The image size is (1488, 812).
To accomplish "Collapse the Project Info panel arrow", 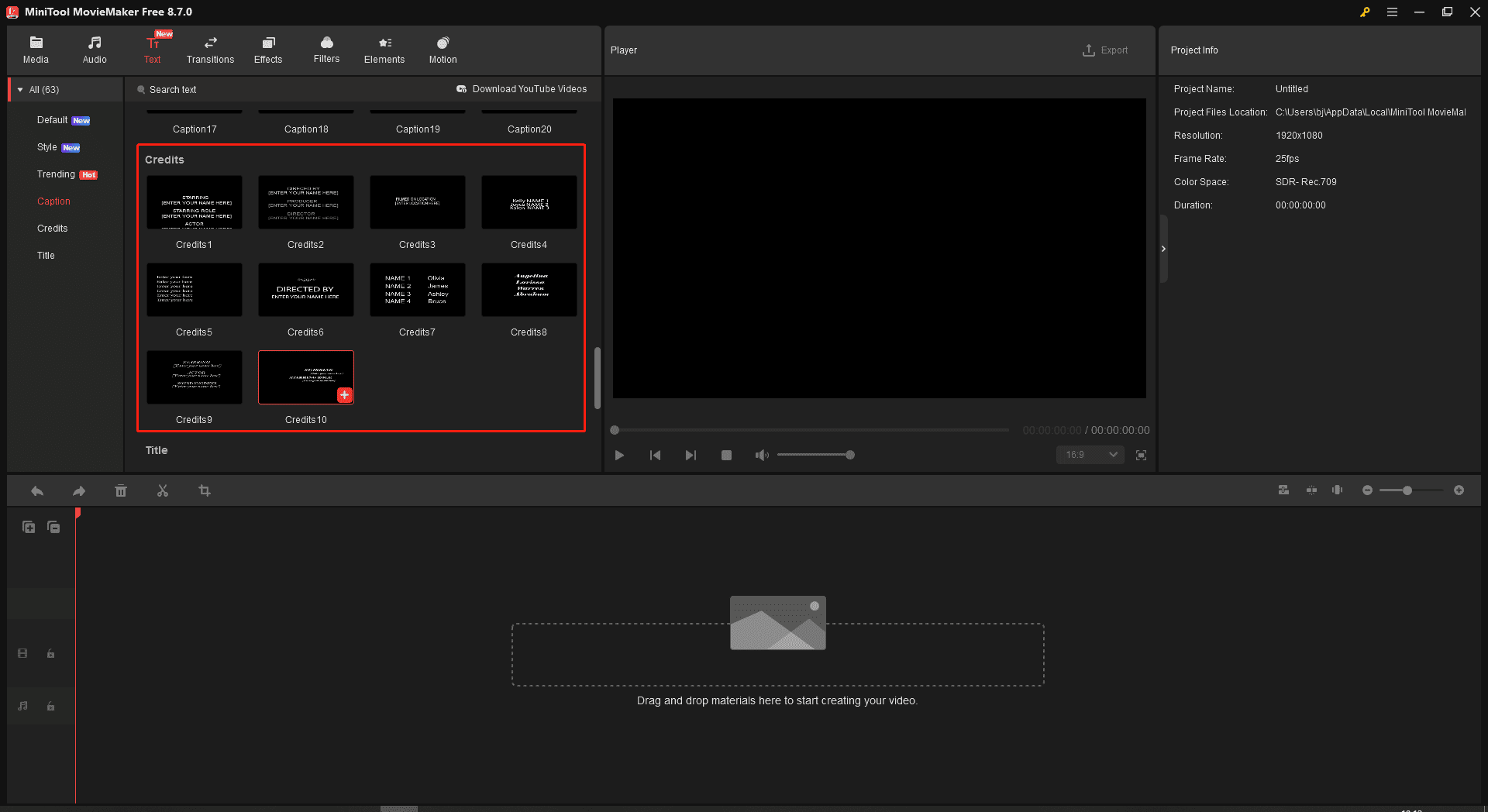I will [1163, 249].
